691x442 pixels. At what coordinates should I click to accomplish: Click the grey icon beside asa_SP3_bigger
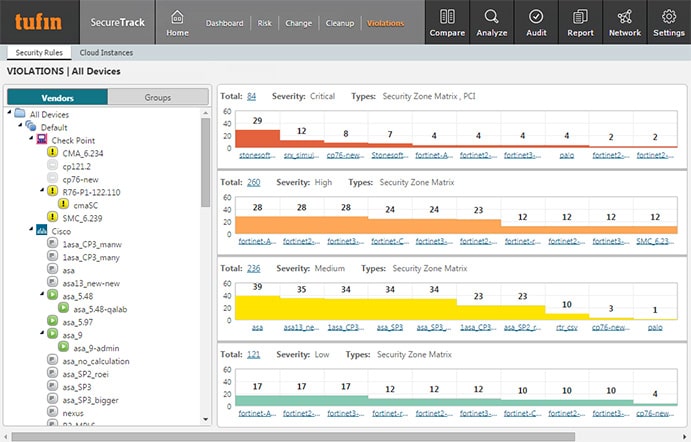point(52,399)
